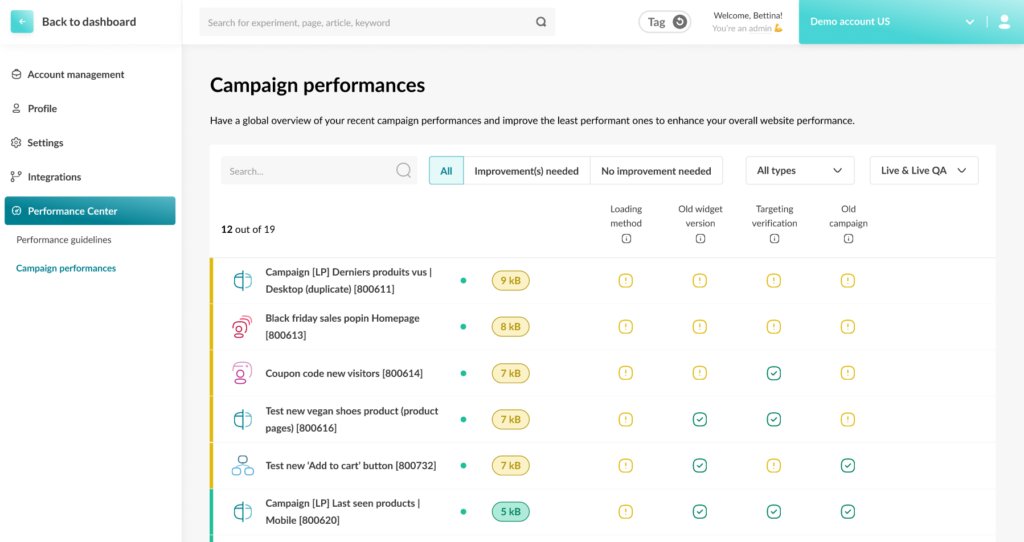Click info icon under Old widget version
The image size is (1024, 542).
(x=700, y=239)
